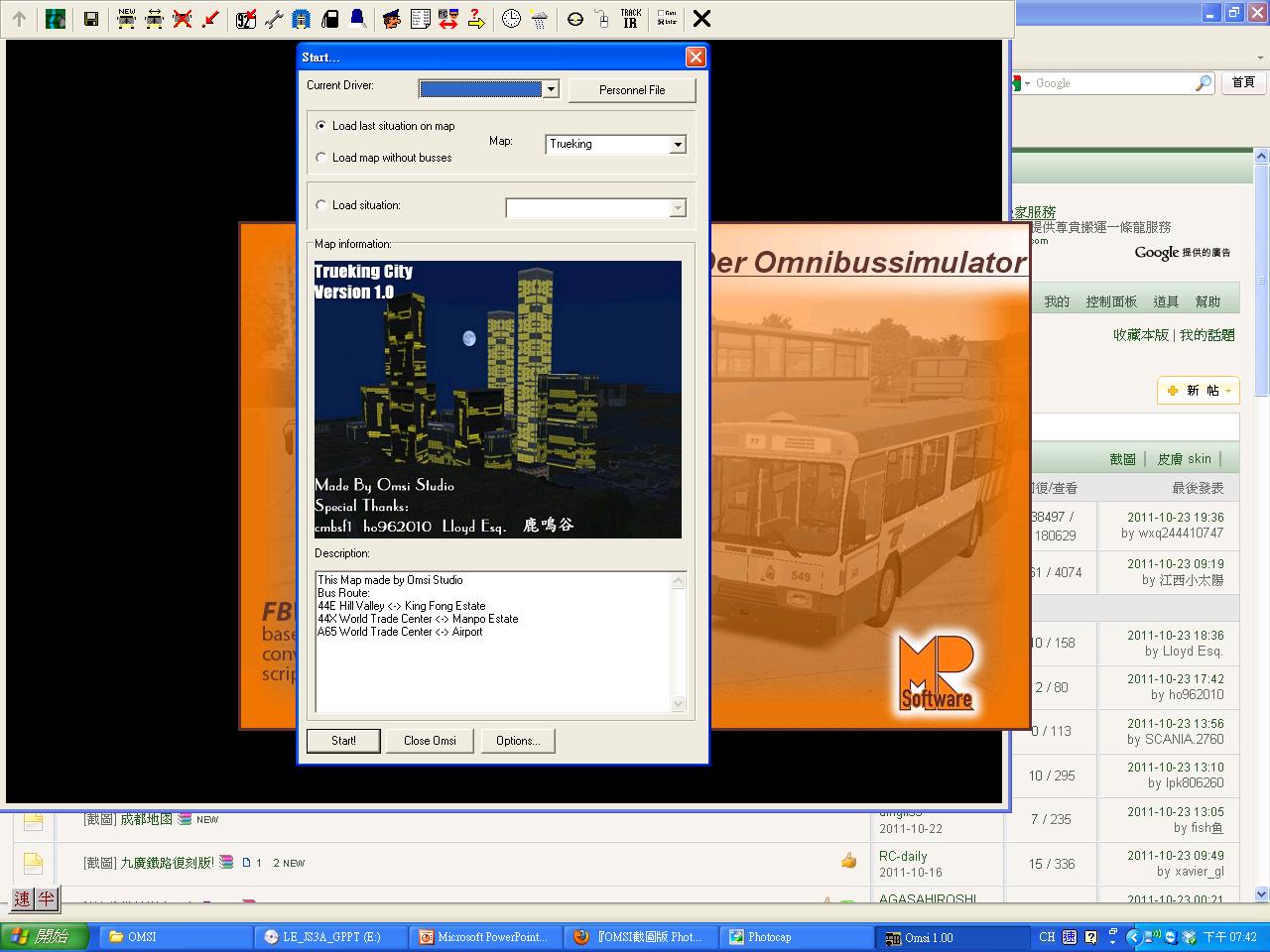Click the delete bus red-cross icon

tap(182, 19)
